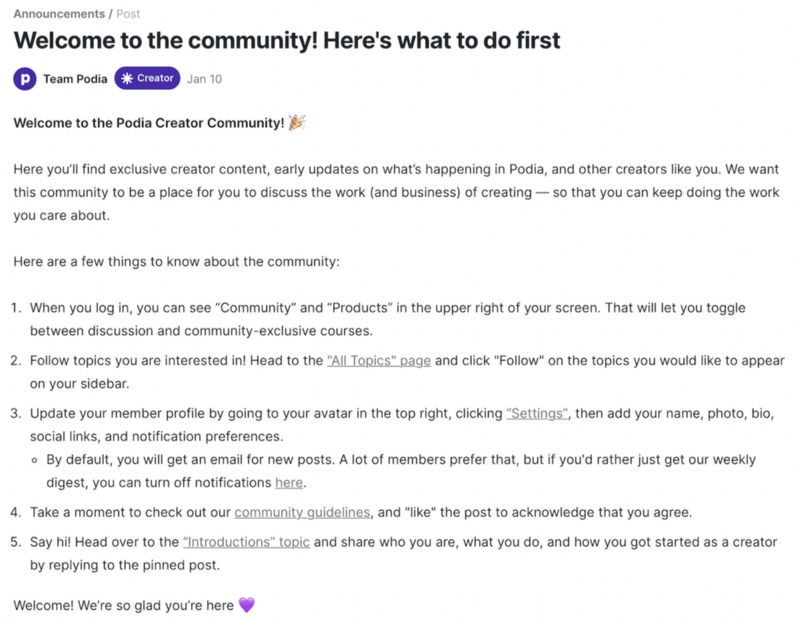Click the post title heading

[x=287, y=40]
